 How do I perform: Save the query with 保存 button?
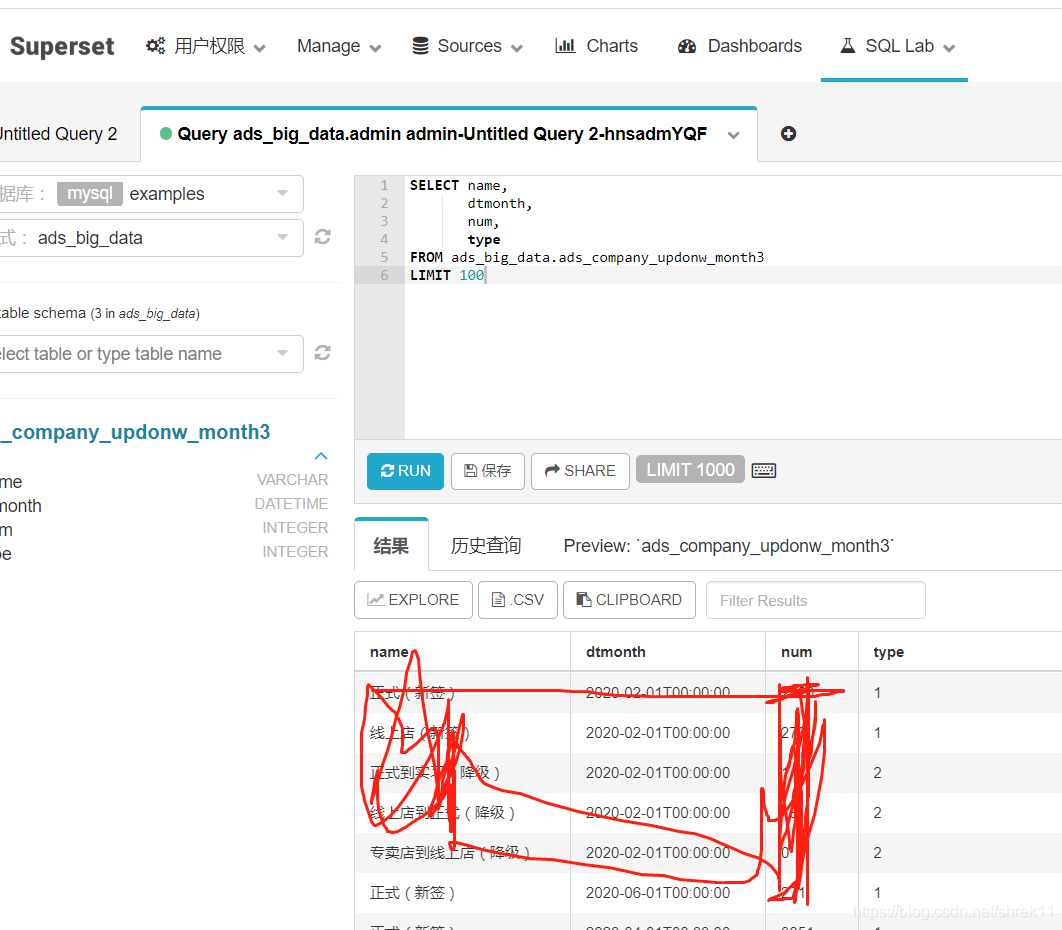pyautogui.click(x=488, y=471)
